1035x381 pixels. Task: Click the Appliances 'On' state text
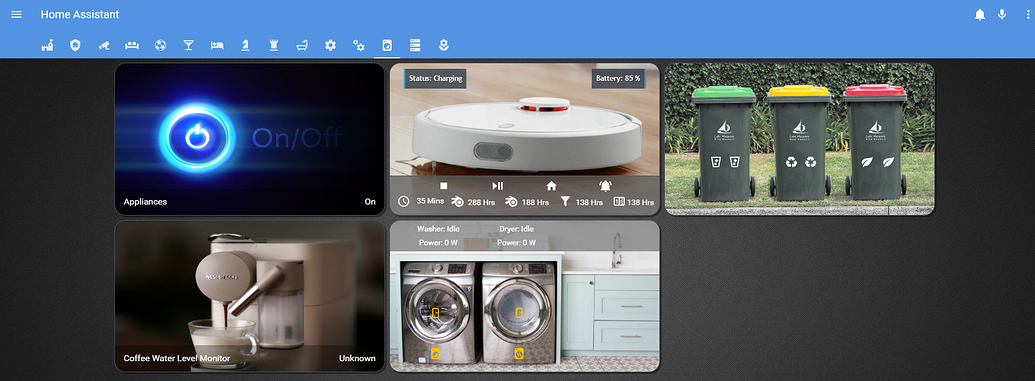coord(370,201)
